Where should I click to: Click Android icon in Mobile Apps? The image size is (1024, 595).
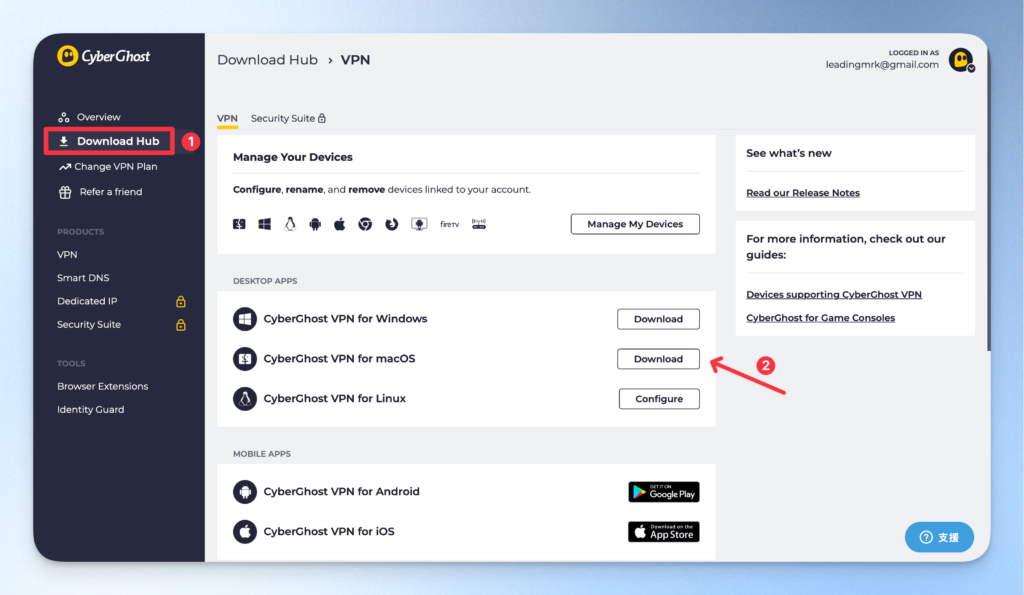[245, 492]
